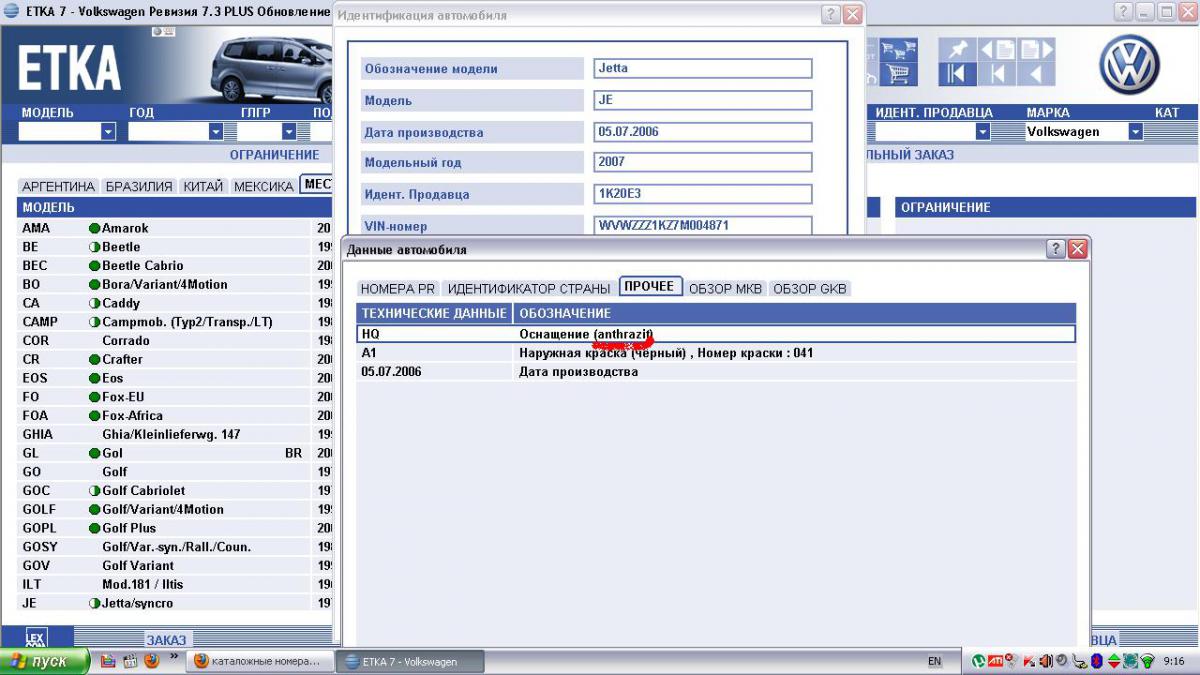Viewport: 1200px width, 675px height.
Task: Click the ЗАКАЗ bar at the bottom
Action: tap(166, 639)
